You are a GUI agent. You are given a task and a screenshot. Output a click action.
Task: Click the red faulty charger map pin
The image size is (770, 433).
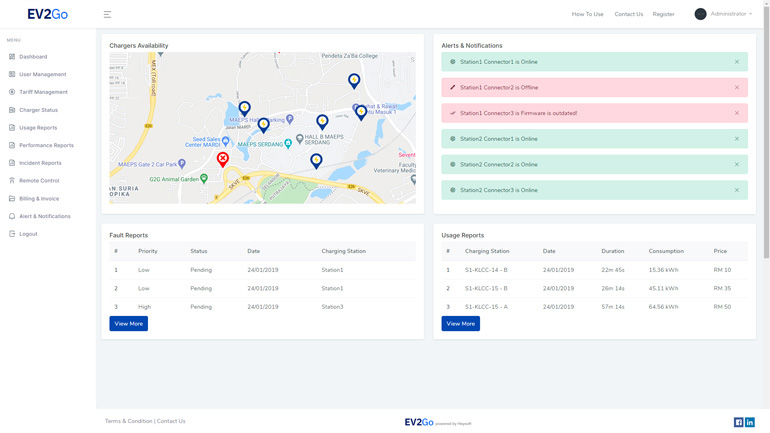pyautogui.click(x=223, y=158)
